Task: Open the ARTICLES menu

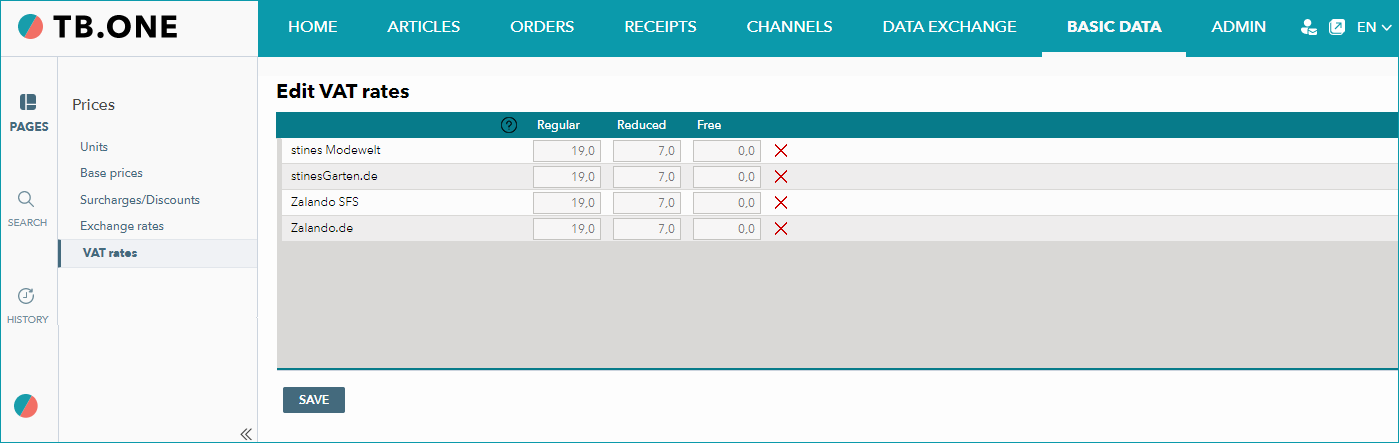Action: [424, 27]
